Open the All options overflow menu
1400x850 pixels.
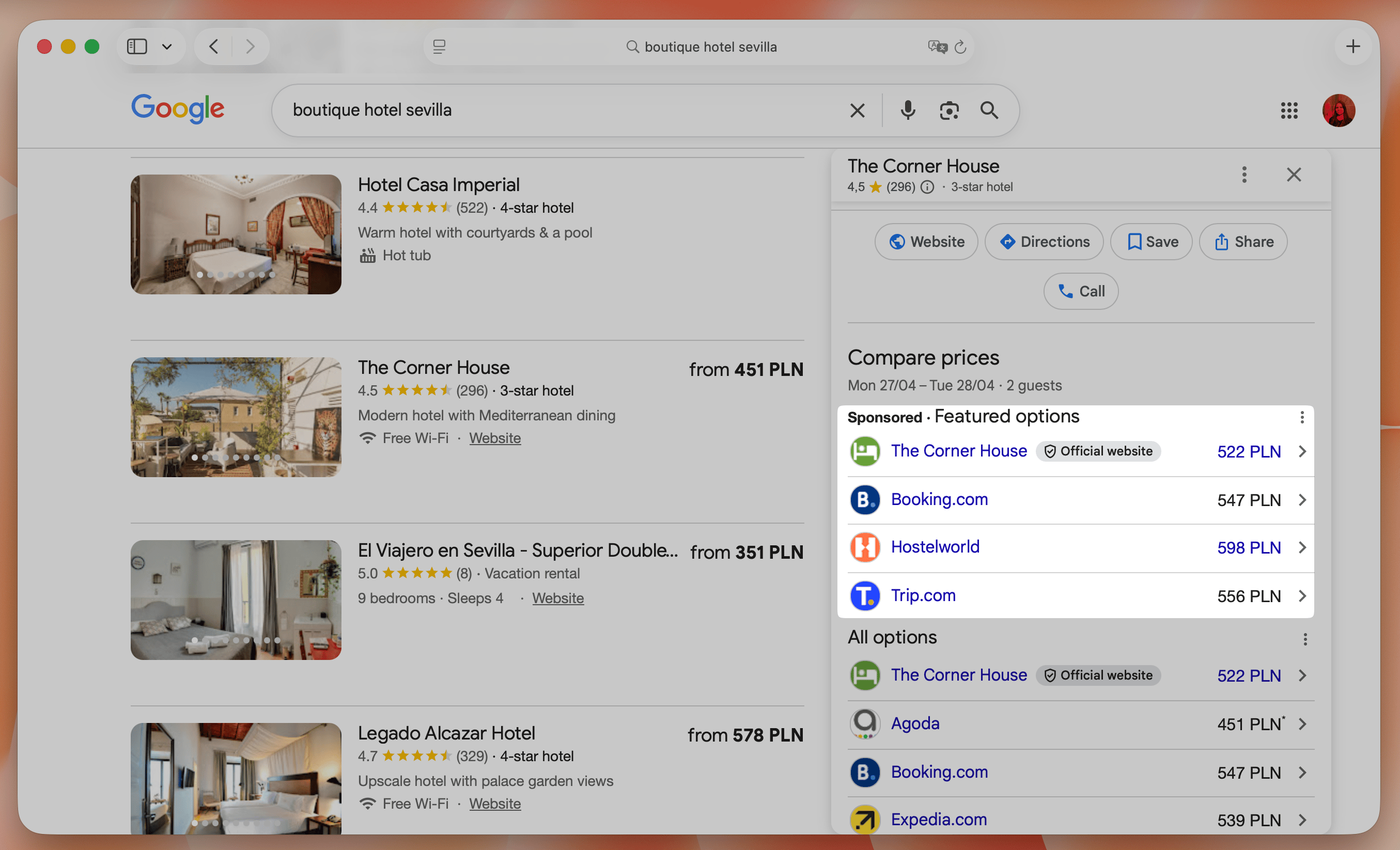[1305, 639]
